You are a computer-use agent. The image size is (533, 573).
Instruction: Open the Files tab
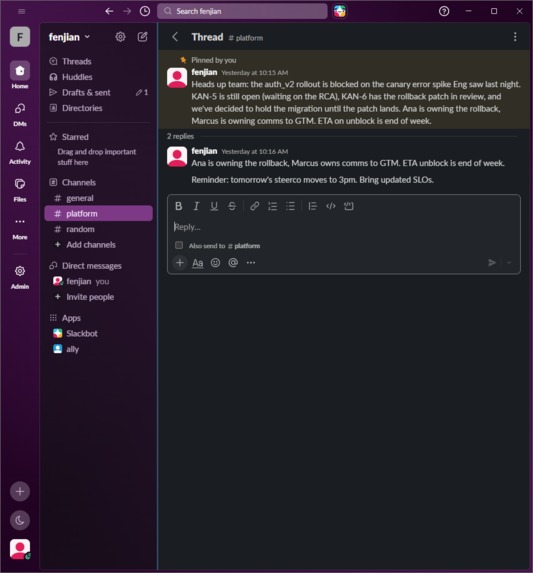click(20, 190)
